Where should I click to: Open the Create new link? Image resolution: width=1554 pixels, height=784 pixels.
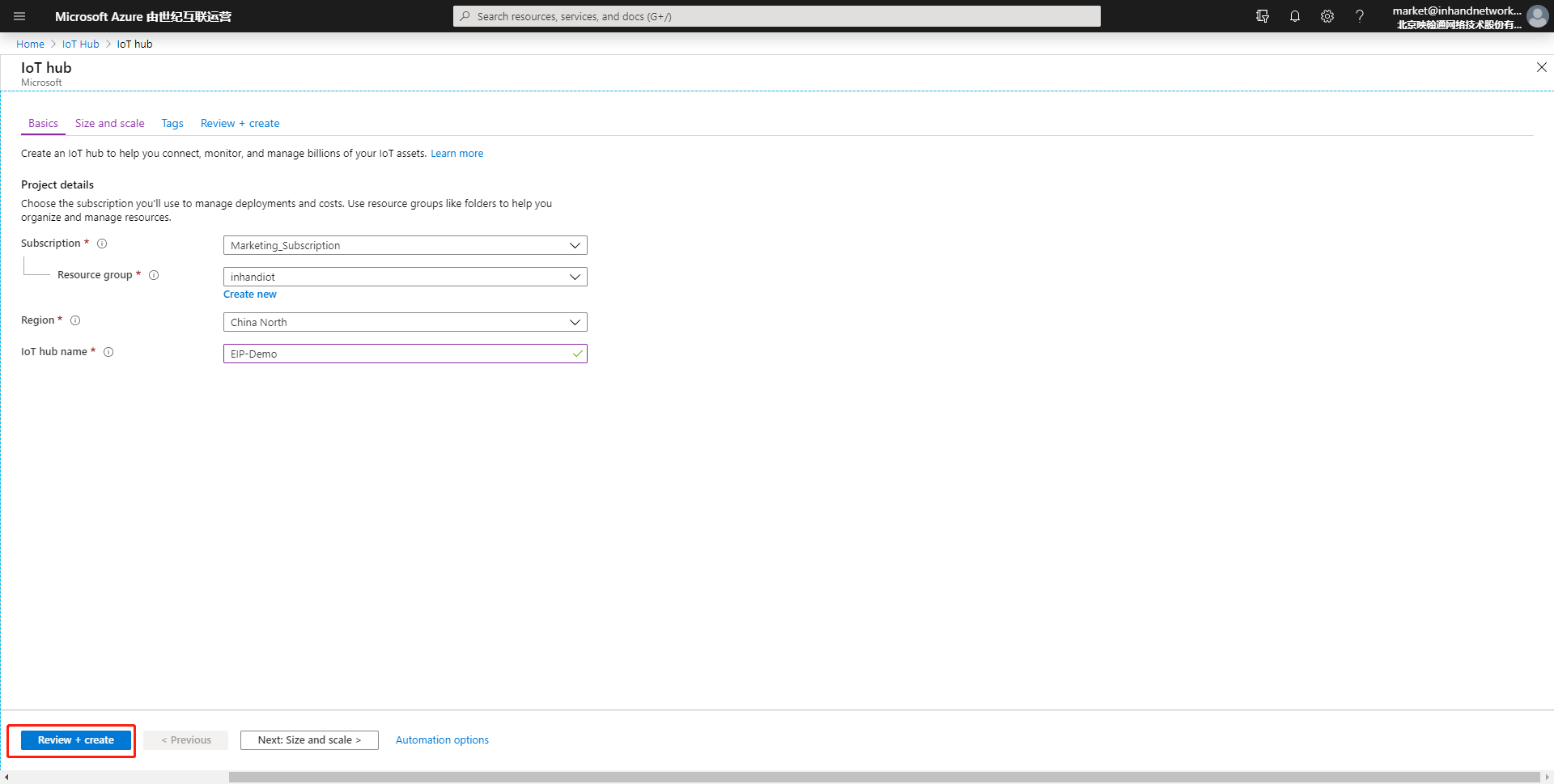coord(250,295)
